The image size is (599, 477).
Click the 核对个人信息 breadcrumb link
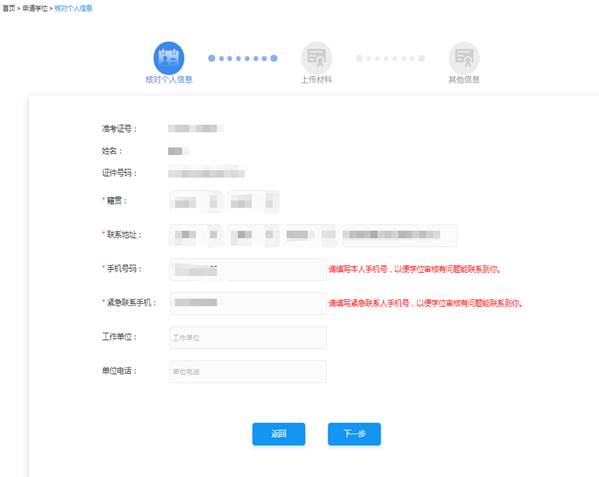73,8
